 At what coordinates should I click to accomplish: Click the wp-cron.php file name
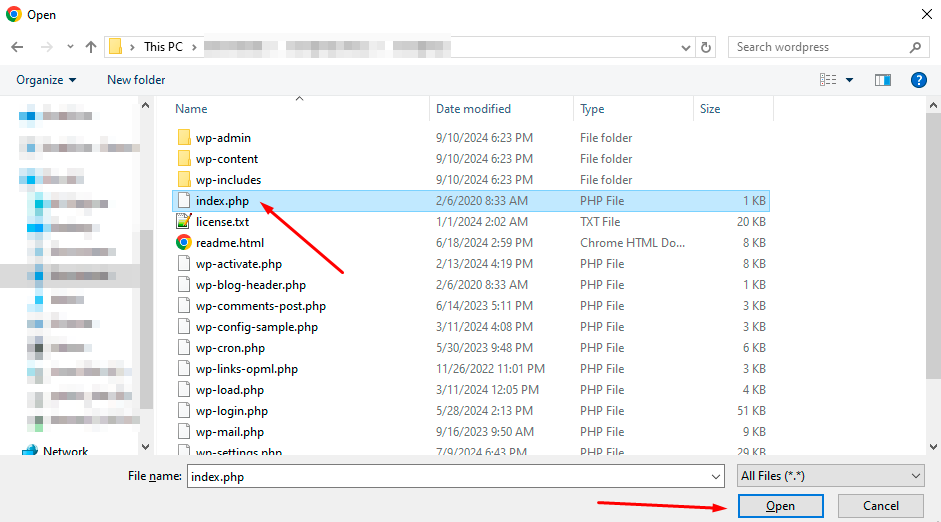click(230, 348)
